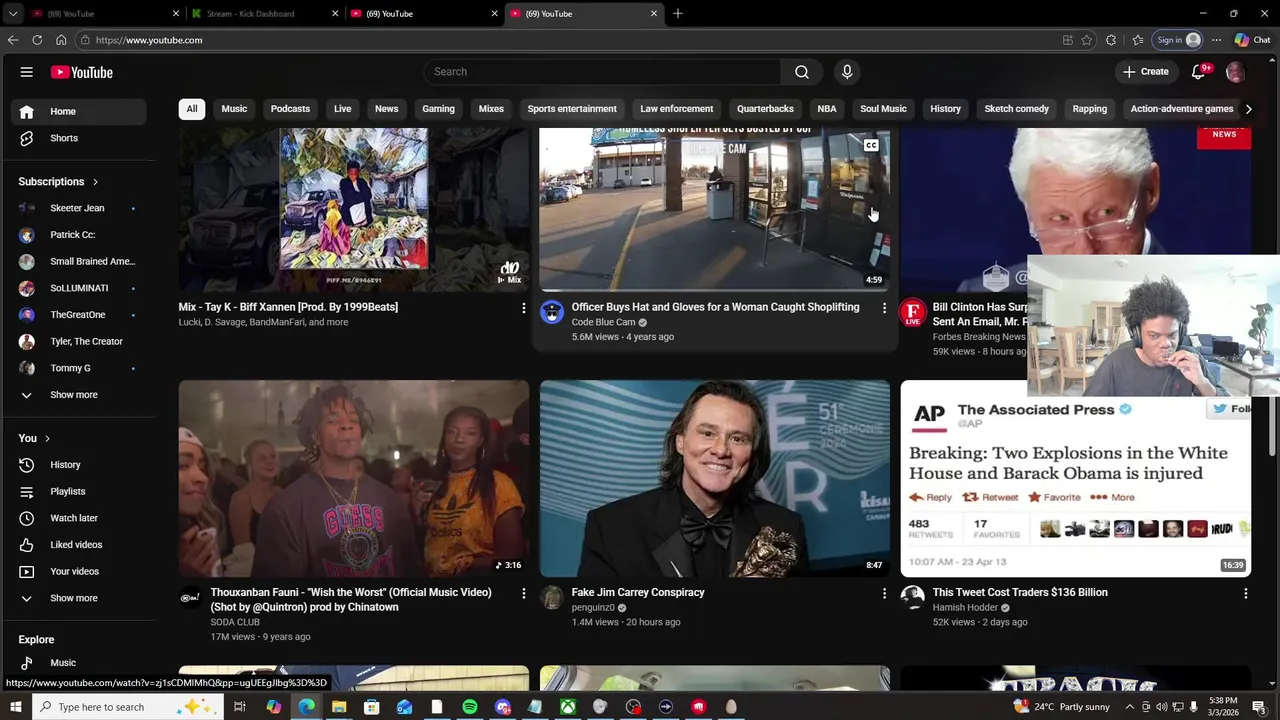
Task: Open options for the Officer Buys Hat video
Action: [x=884, y=308]
